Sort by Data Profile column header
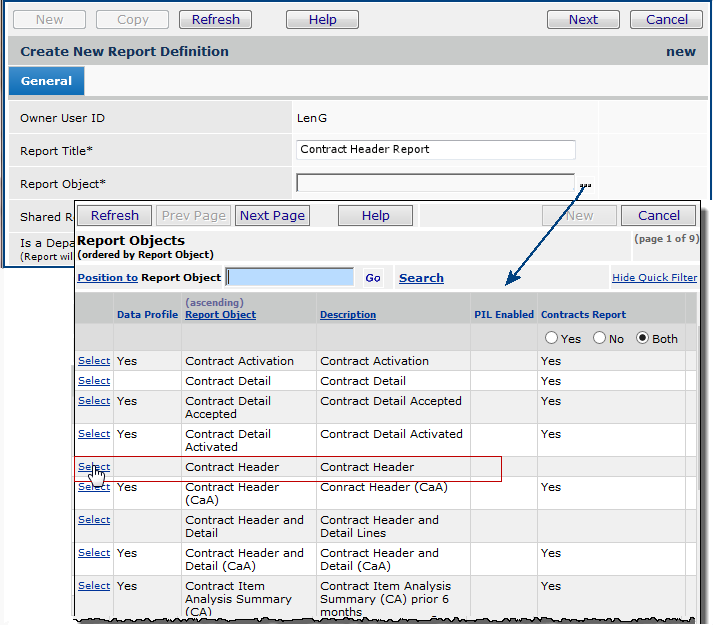 [147, 314]
